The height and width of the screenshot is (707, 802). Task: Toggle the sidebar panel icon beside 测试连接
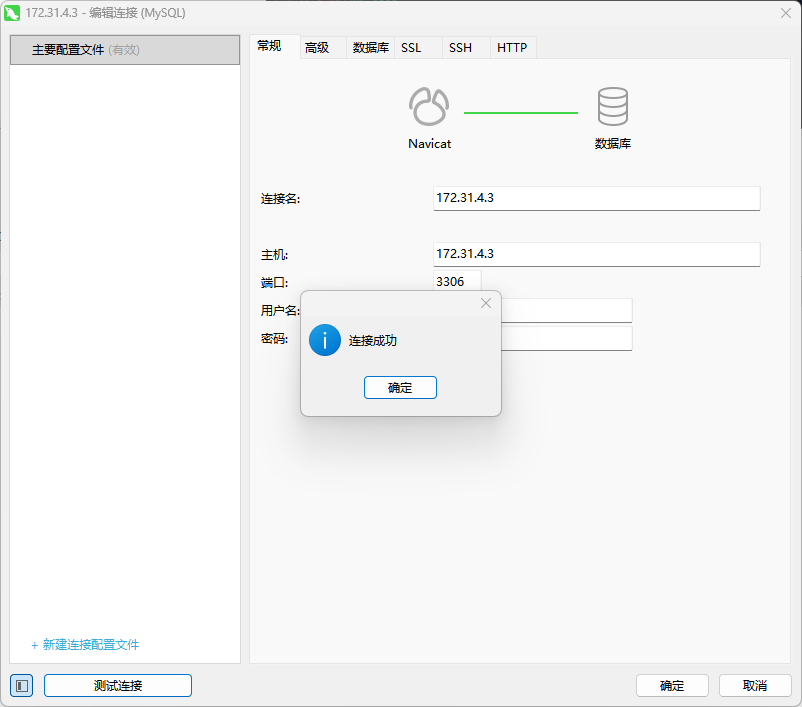tap(22, 685)
